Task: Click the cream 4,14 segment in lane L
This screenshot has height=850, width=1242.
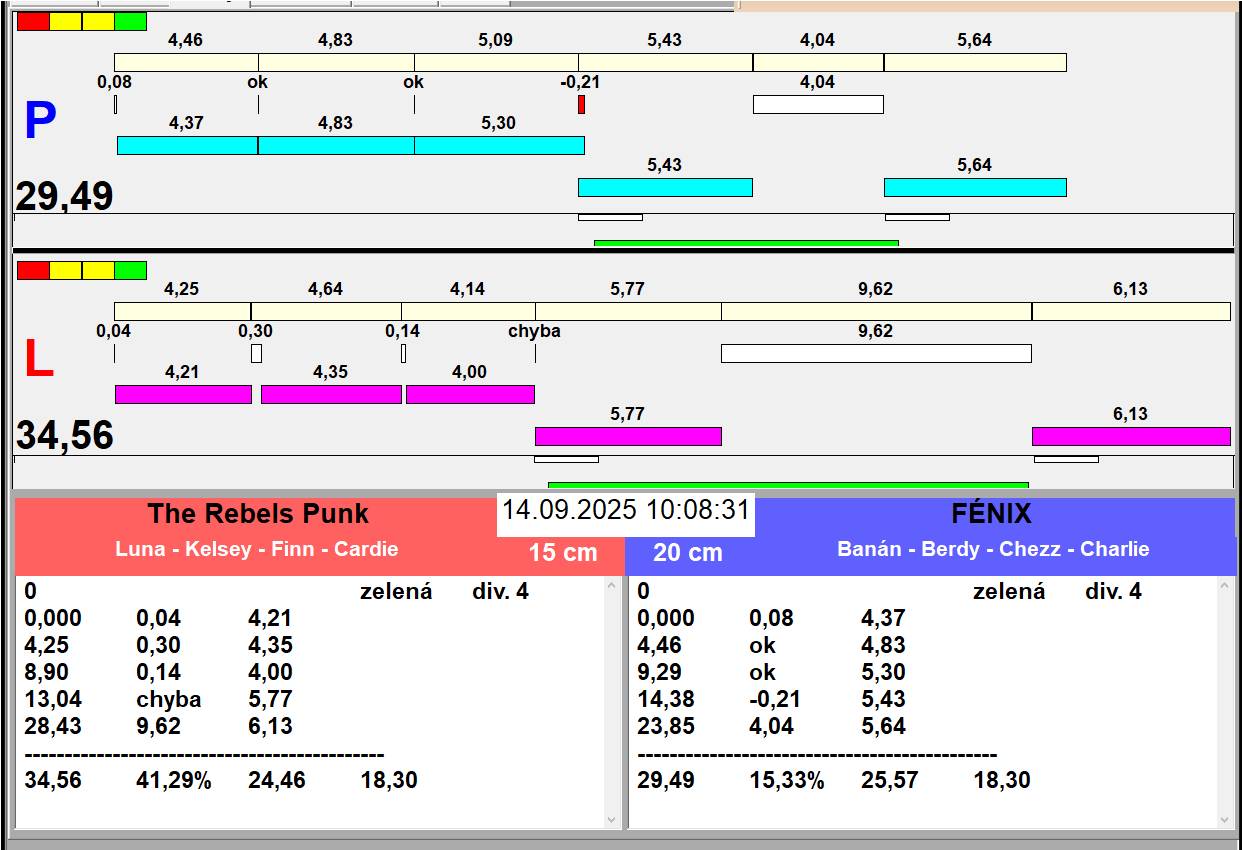Action: [x=468, y=311]
